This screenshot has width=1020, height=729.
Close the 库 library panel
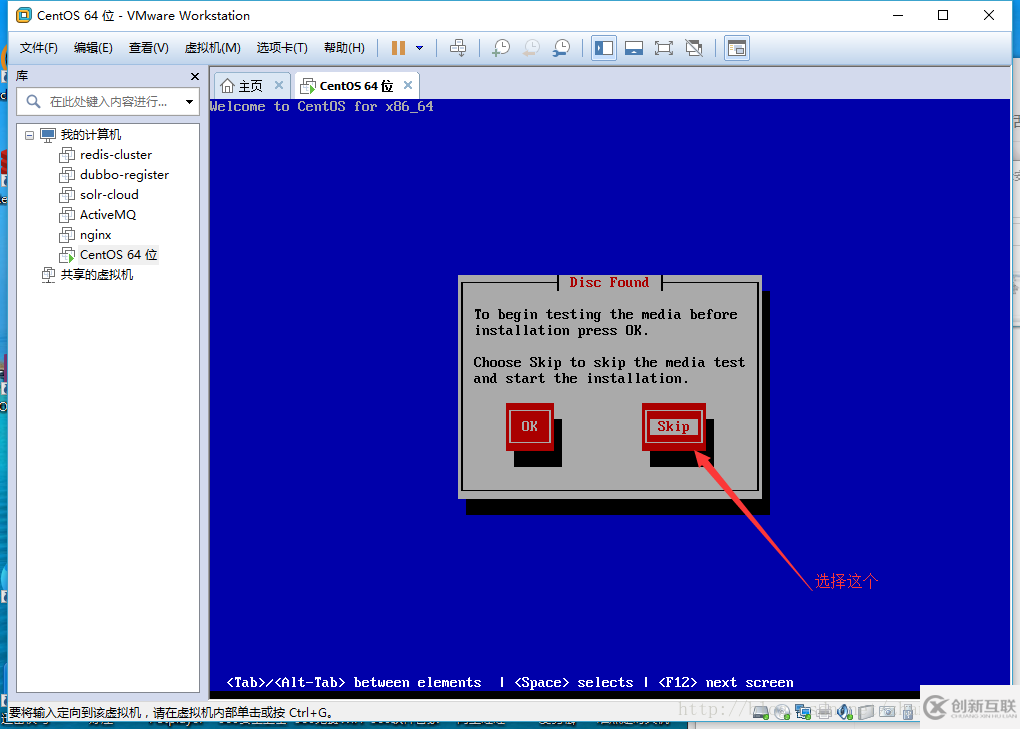[x=195, y=77]
